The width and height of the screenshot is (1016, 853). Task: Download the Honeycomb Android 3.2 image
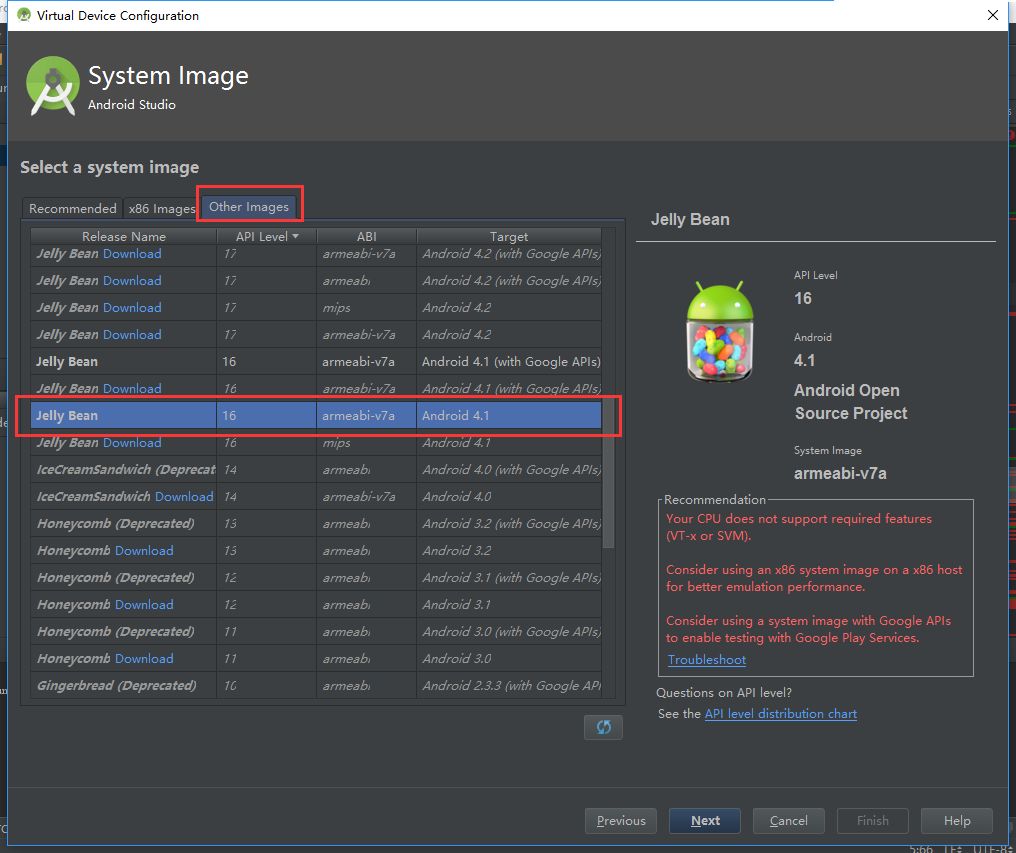coord(144,550)
